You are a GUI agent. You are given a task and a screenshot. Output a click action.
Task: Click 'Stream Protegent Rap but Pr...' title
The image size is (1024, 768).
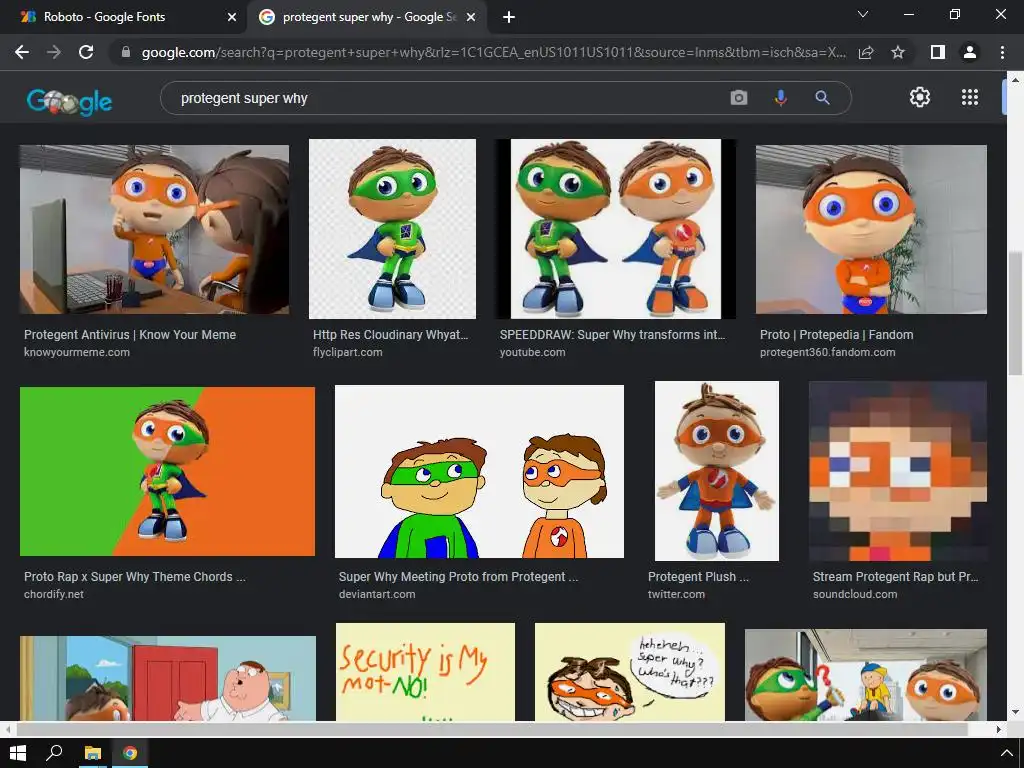click(x=895, y=577)
